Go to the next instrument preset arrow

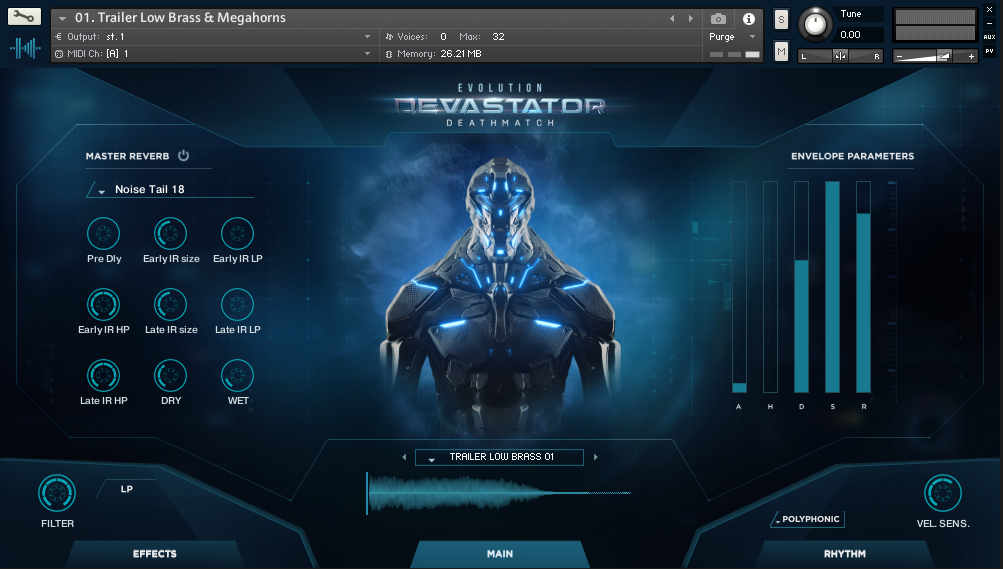[691, 19]
